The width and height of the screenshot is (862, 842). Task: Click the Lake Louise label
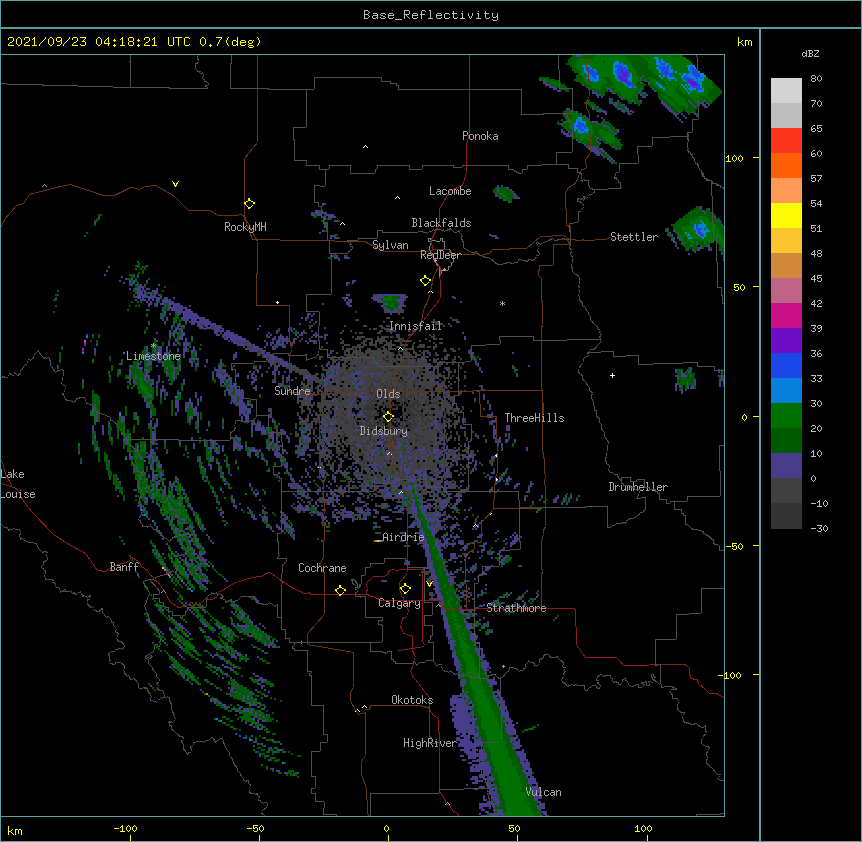click(18, 484)
